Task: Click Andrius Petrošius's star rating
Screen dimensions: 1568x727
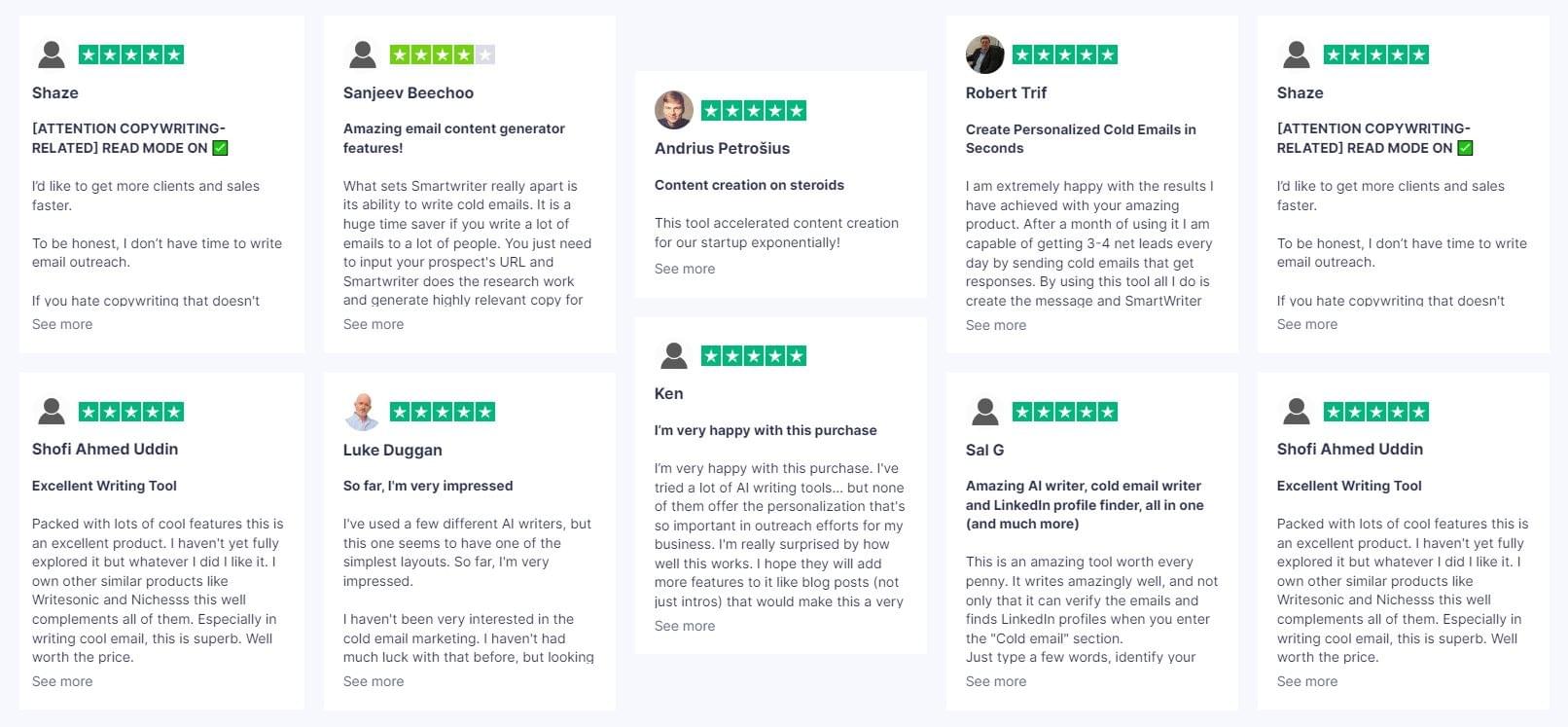Action: (x=754, y=111)
